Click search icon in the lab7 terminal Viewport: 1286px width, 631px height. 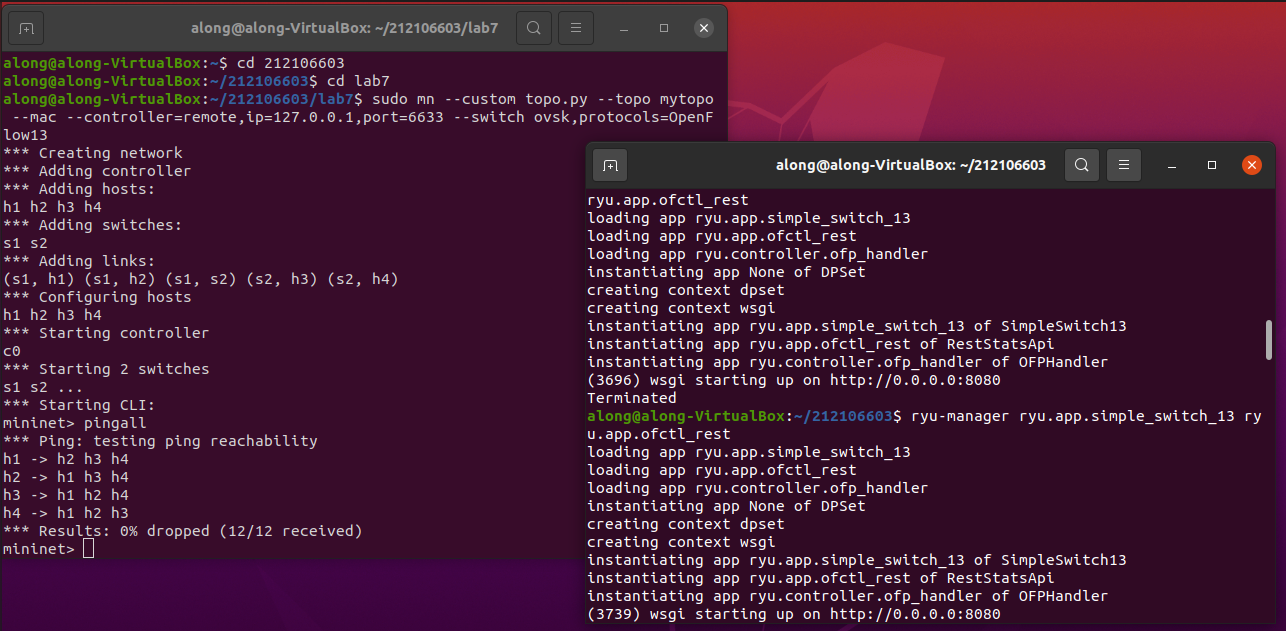tap(534, 28)
